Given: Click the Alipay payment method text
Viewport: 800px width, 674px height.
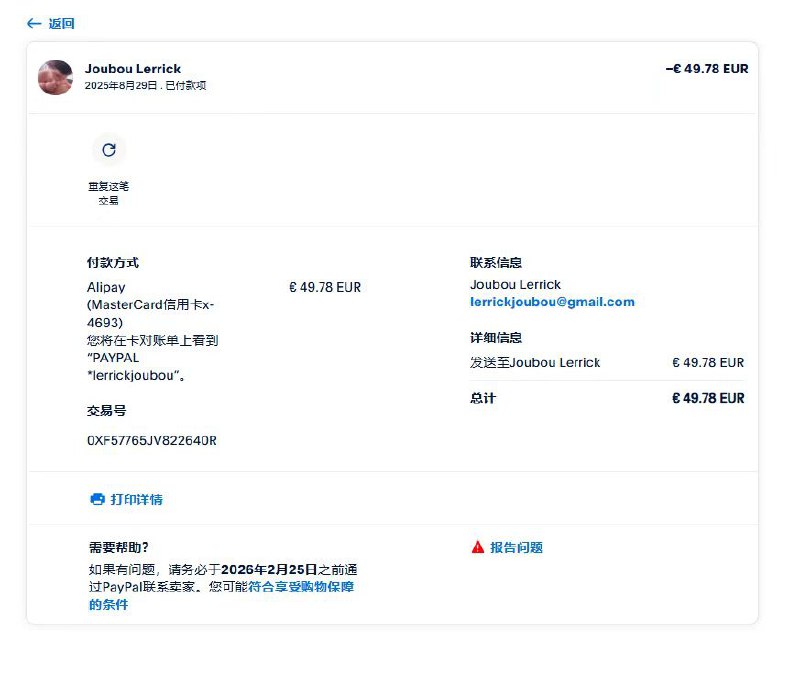Looking at the screenshot, I should tap(106, 287).
